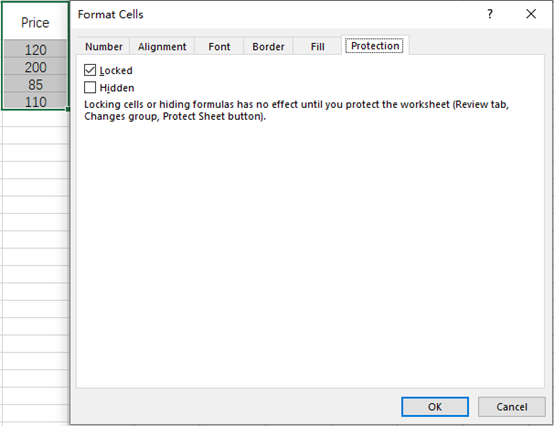Screen dimensions: 554x426
Task: Select the Border tab
Action: tap(268, 47)
